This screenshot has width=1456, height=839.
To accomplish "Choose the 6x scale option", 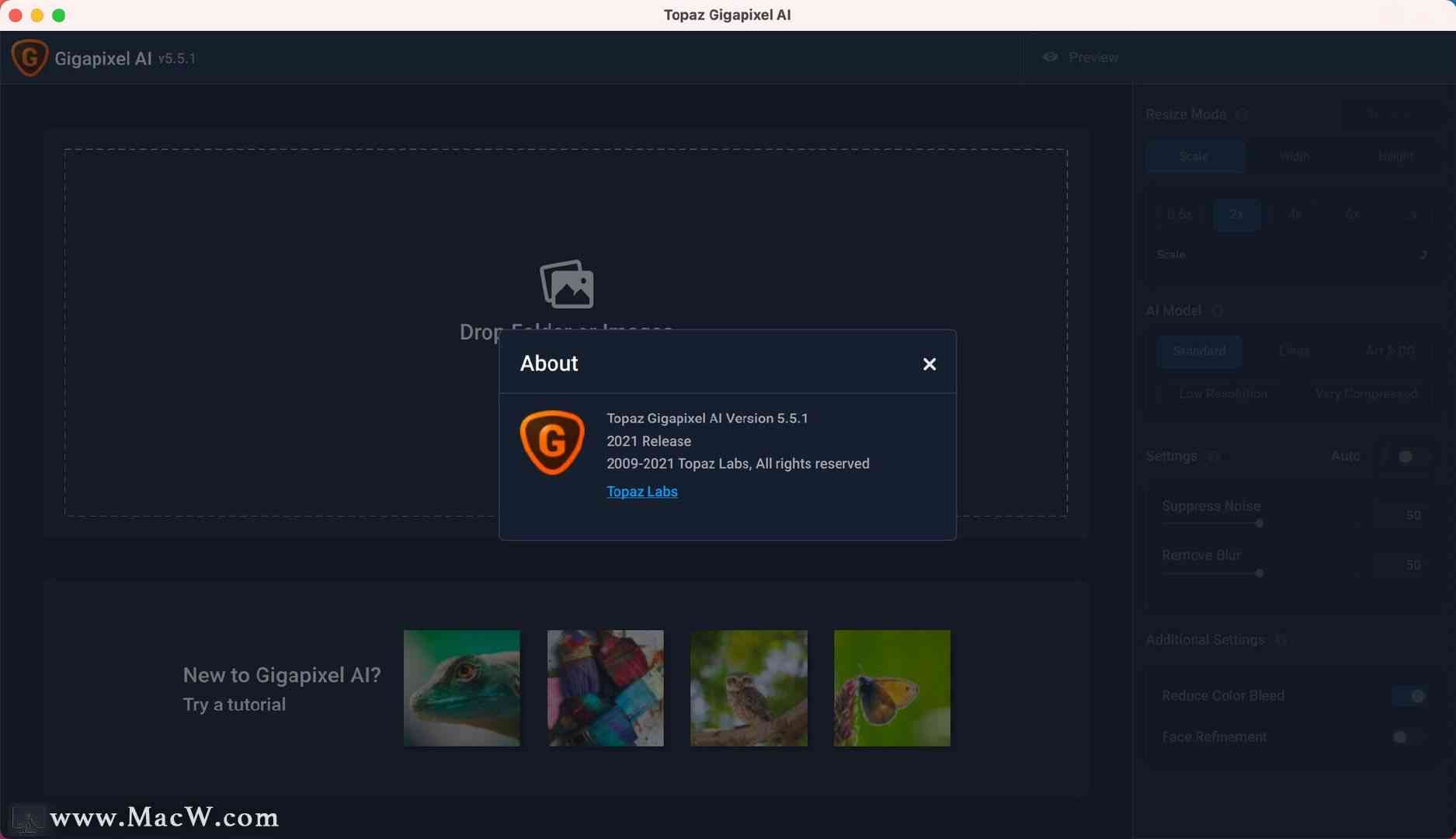I will point(1352,214).
